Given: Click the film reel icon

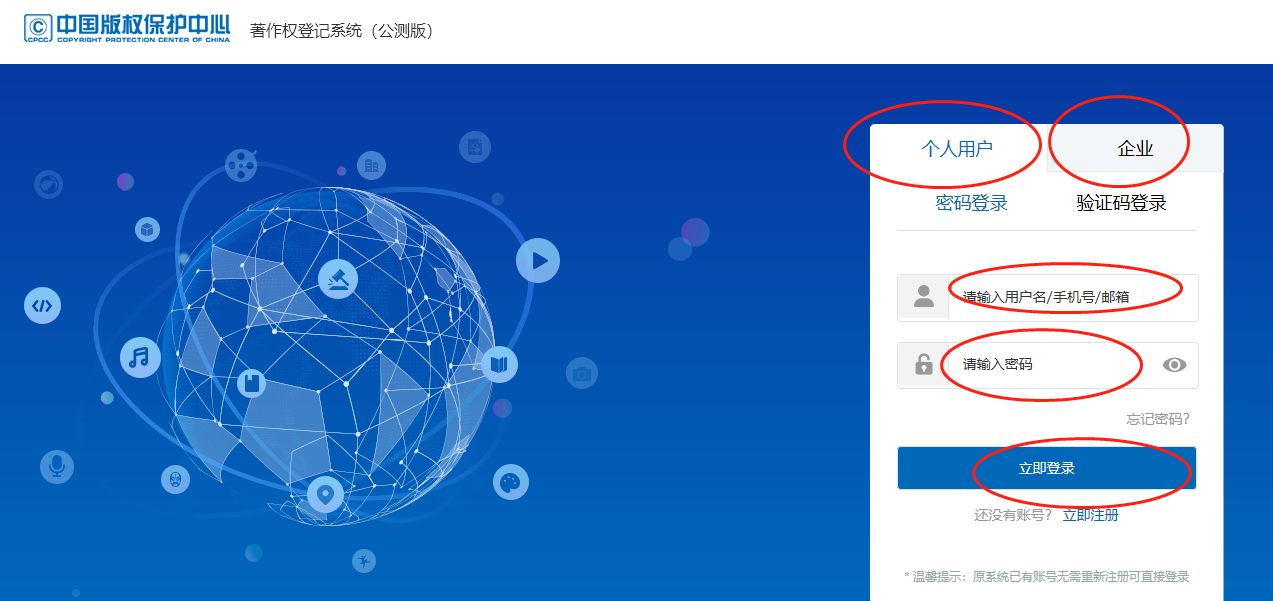Looking at the screenshot, I should click(x=241, y=164).
